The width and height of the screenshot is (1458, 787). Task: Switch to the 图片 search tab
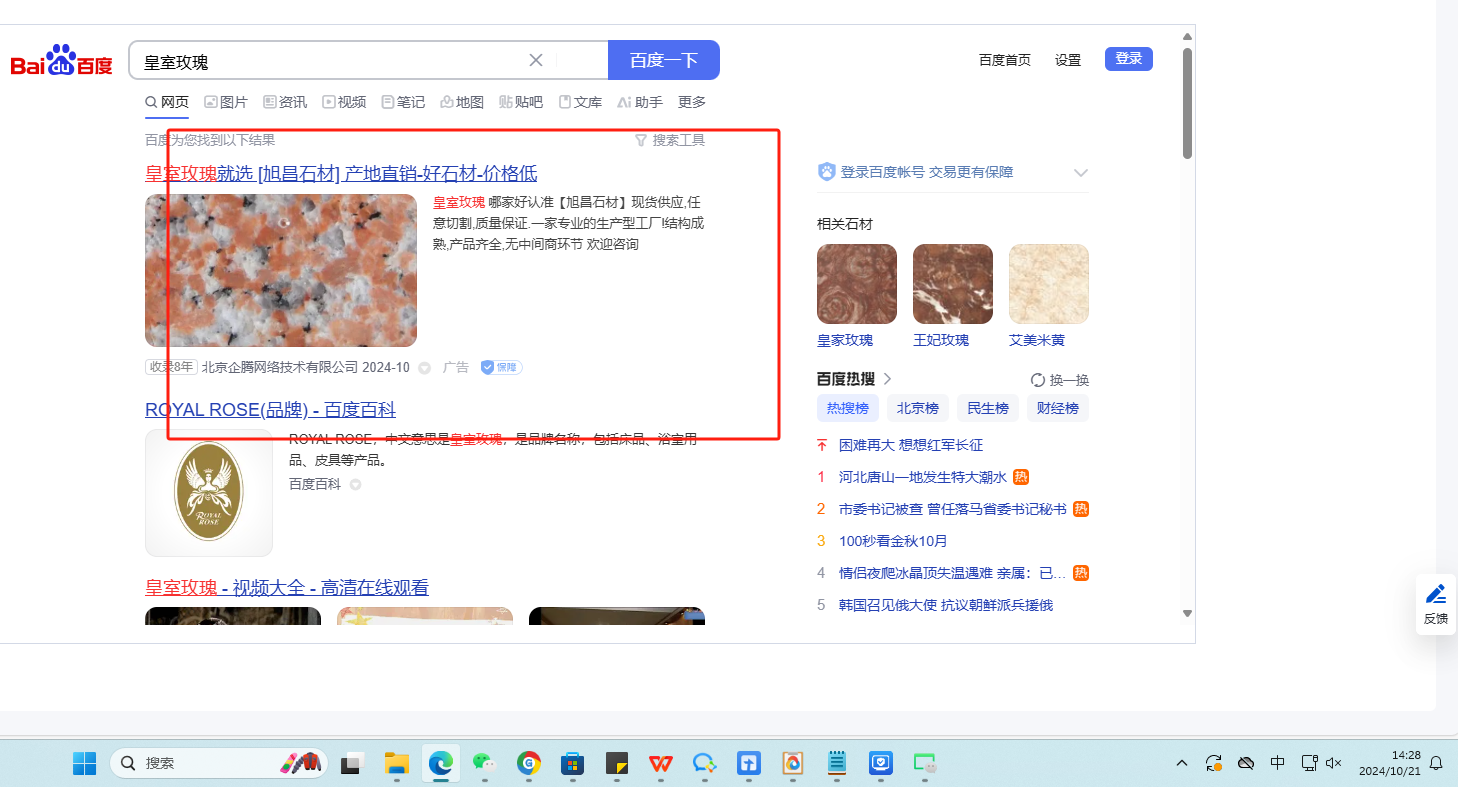point(226,102)
